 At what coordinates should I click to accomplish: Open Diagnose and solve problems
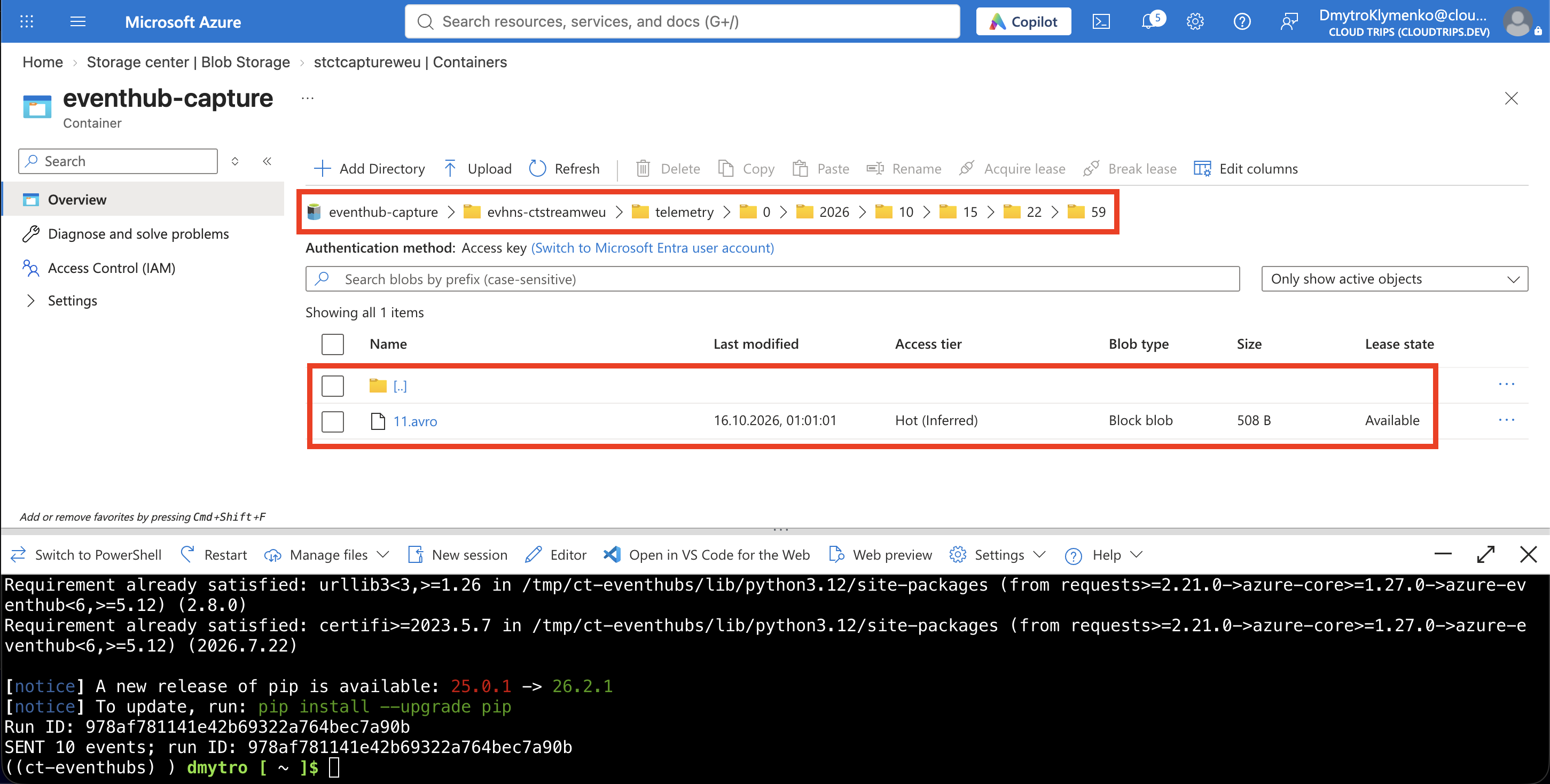pyautogui.click(x=138, y=233)
